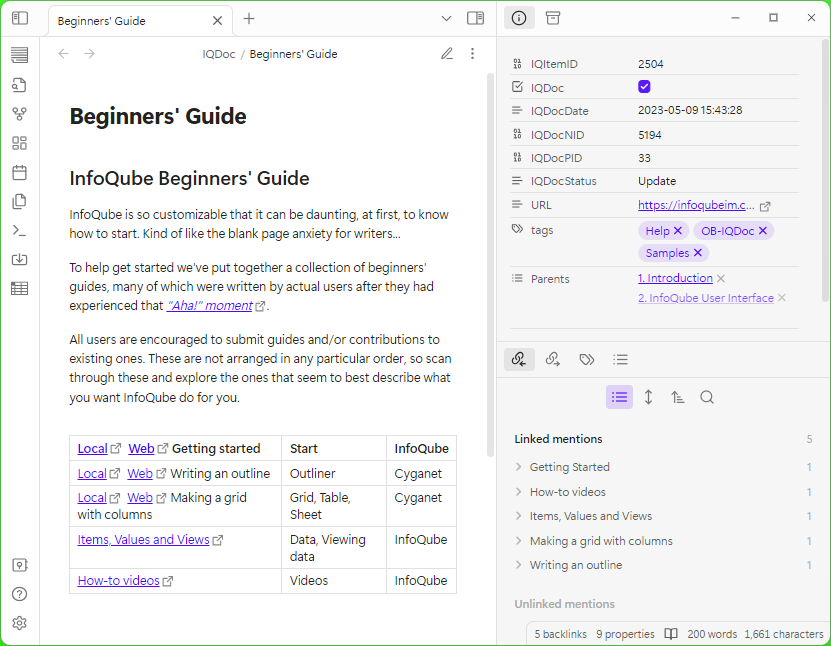Viewport: 831px width, 646px height.
Task: Open graph view from the ribbon
Action: click(20, 114)
